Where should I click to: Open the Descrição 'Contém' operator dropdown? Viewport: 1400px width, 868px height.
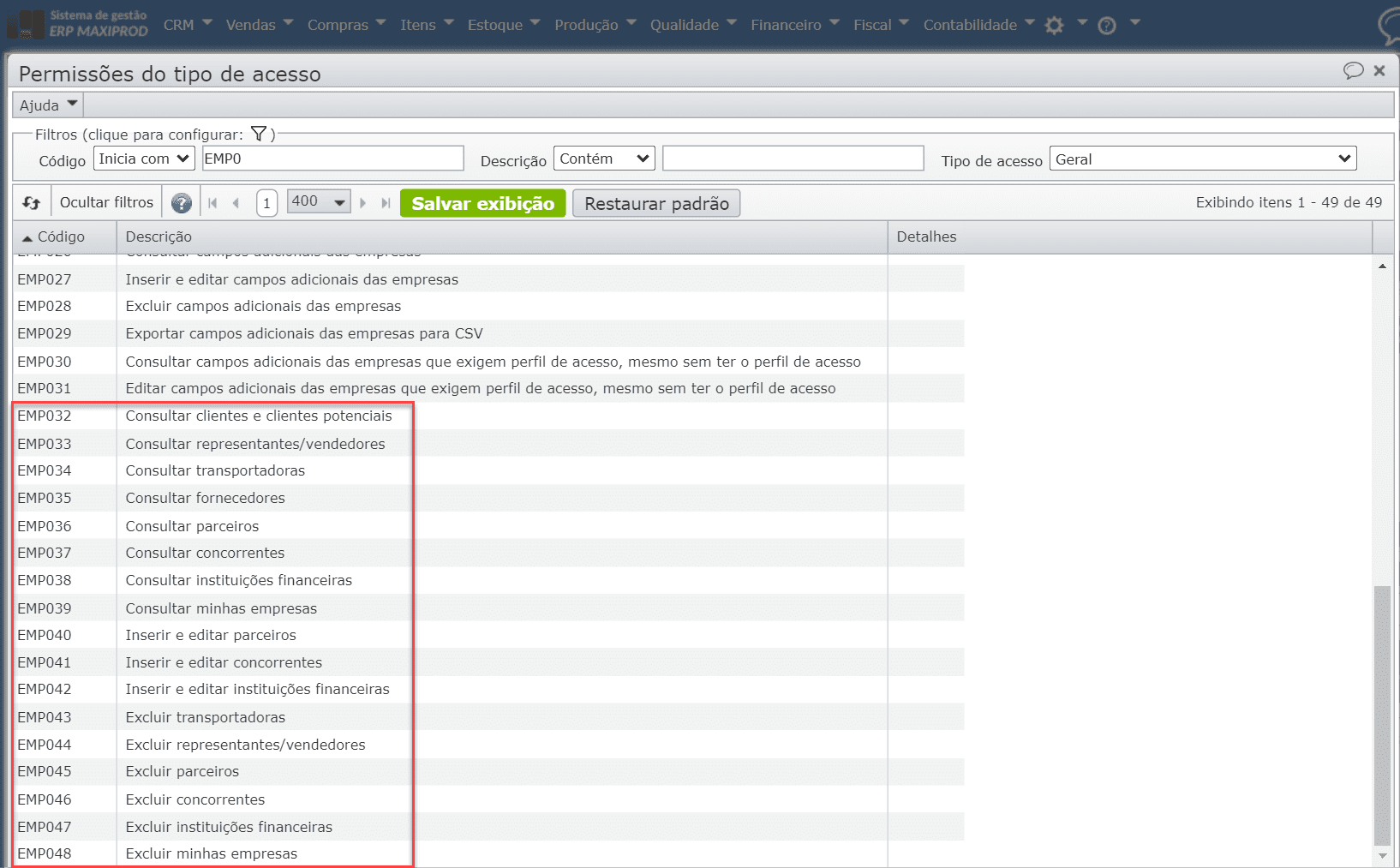coord(604,159)
